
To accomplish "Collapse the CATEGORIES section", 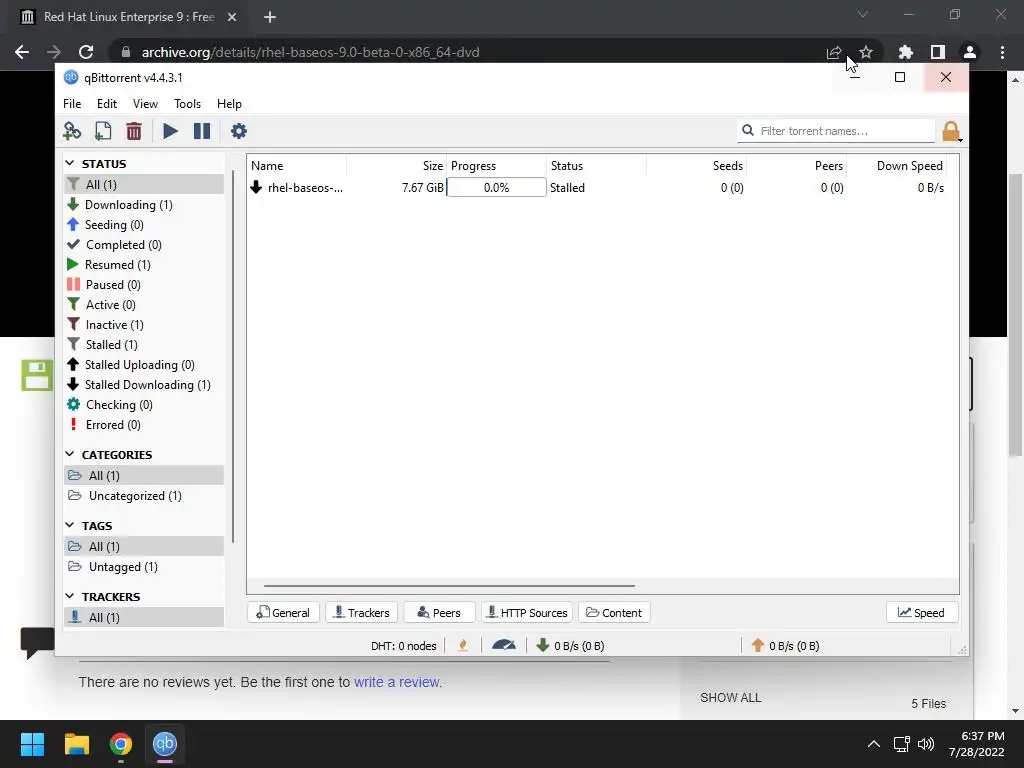I will pos(70,454).
